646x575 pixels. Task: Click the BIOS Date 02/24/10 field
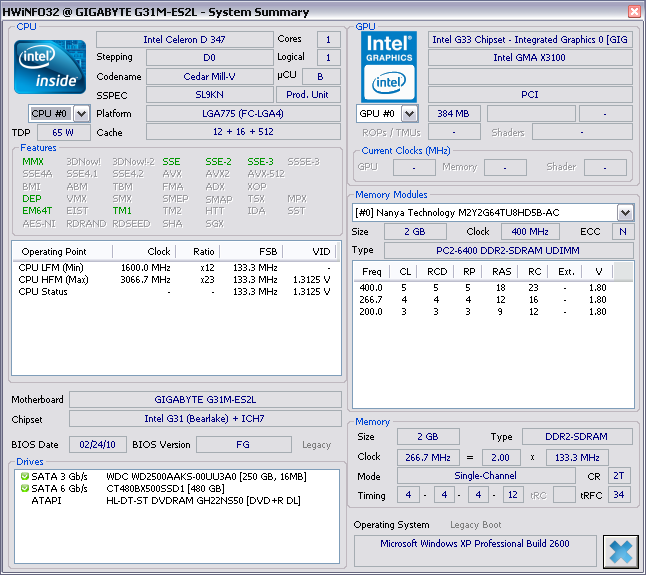click(98, 445)
